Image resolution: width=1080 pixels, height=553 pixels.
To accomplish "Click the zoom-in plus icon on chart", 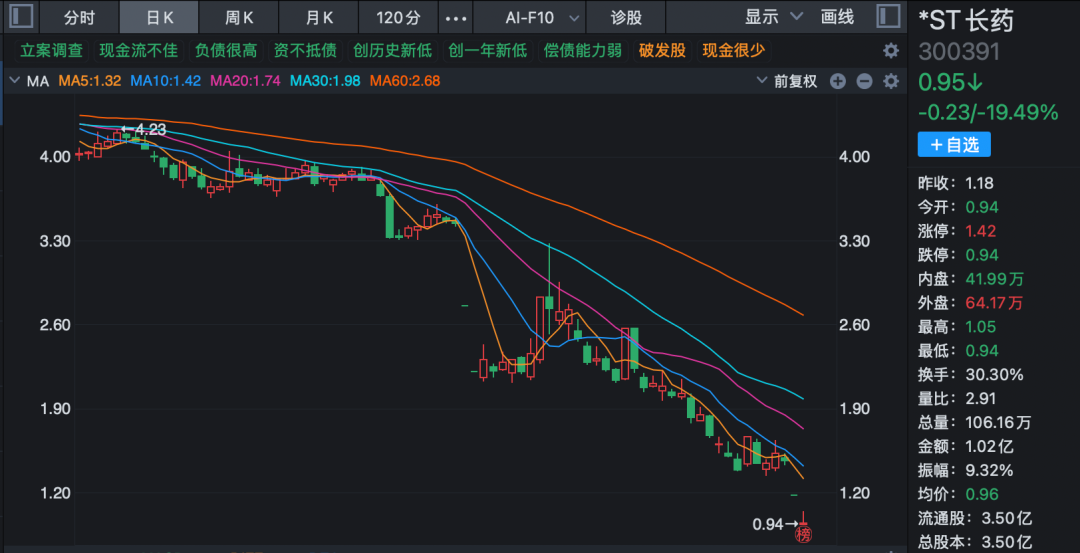I will click(838, 81).
